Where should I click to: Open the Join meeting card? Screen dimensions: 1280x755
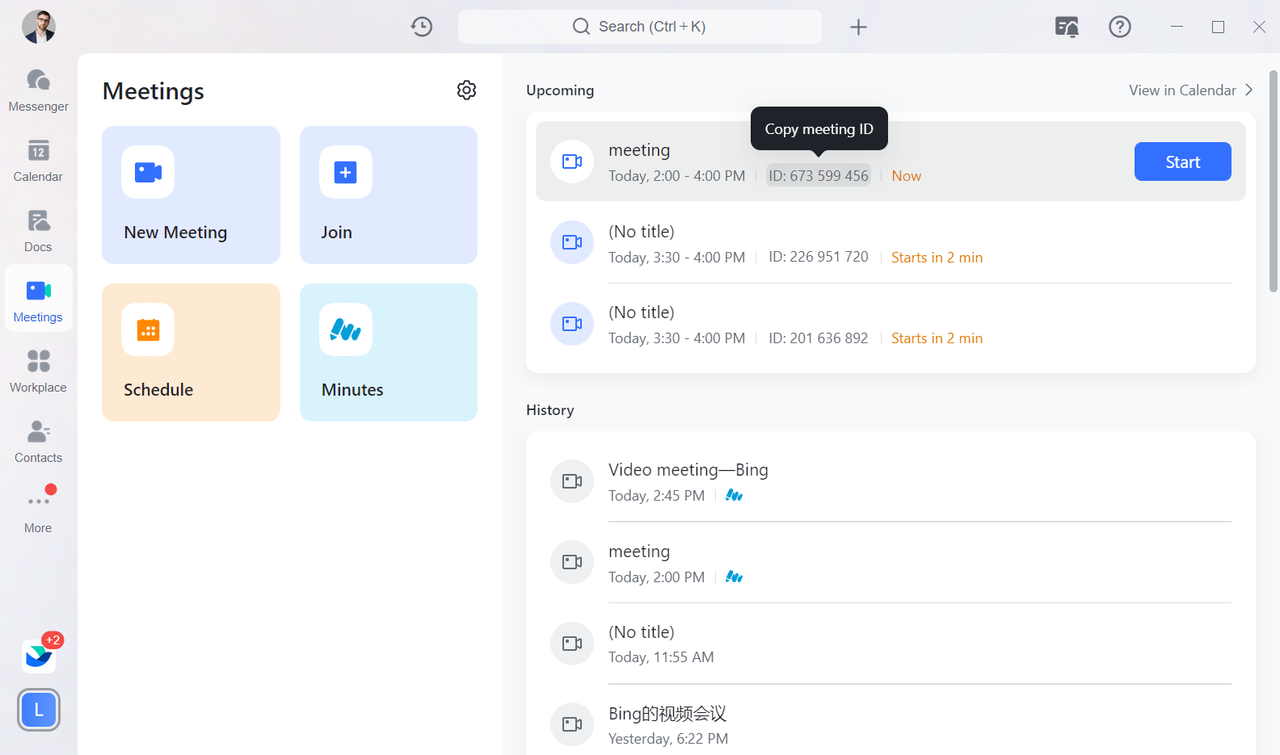(388, 195)
